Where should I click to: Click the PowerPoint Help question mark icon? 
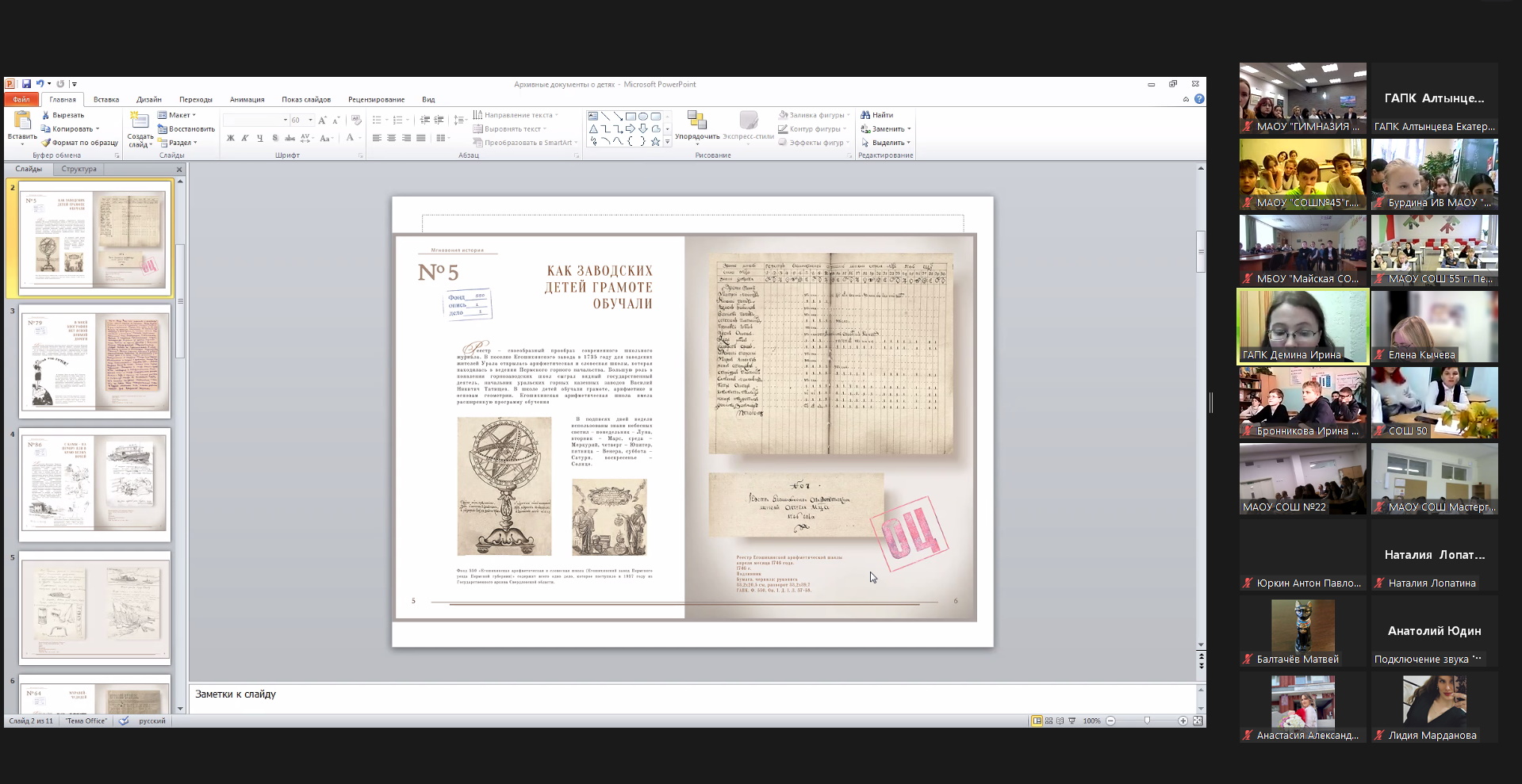click(x=1199, y=99)
